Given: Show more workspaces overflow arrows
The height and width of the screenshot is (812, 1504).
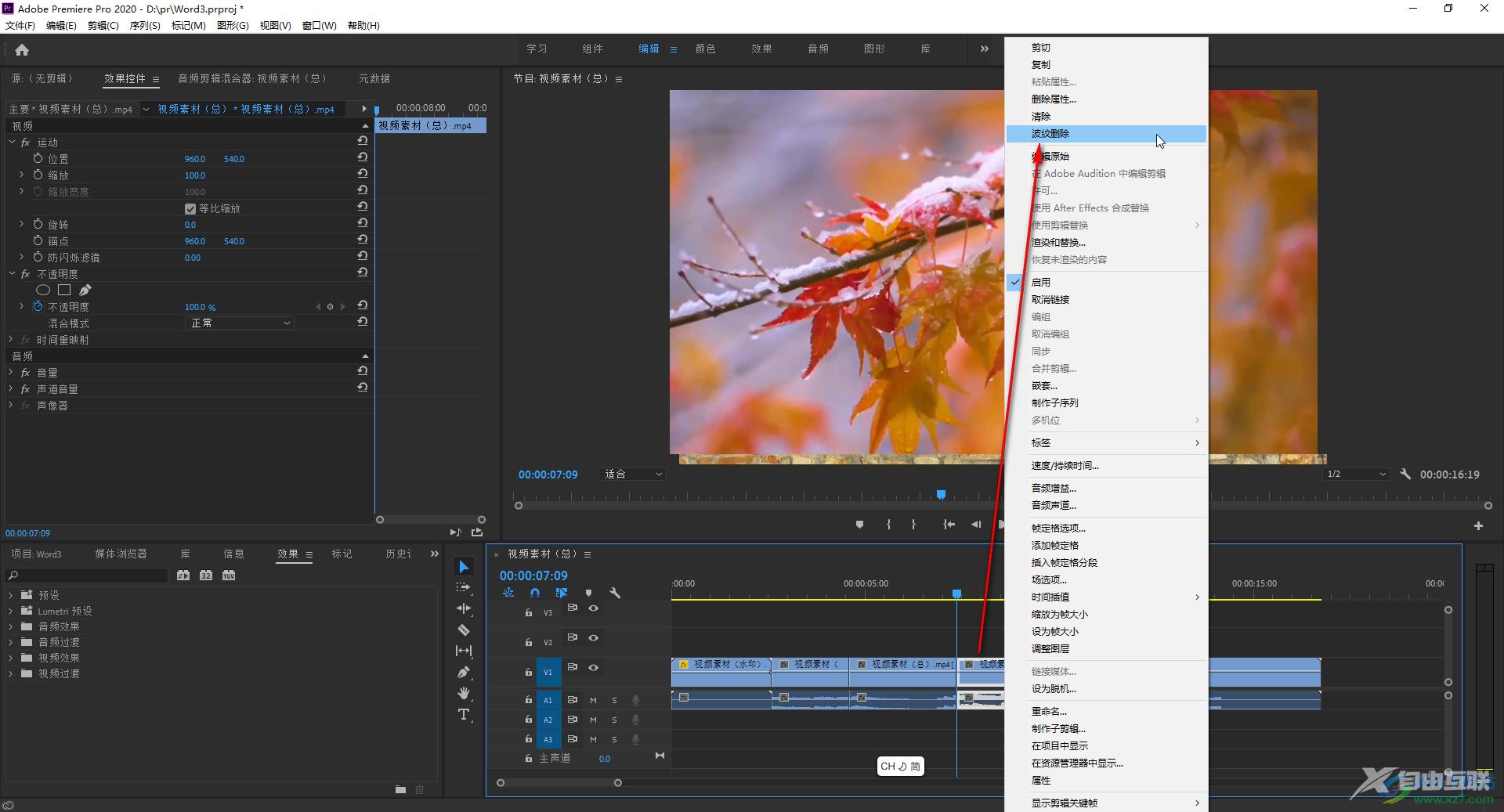Looking at the screenshot, I should coord(984,49).
